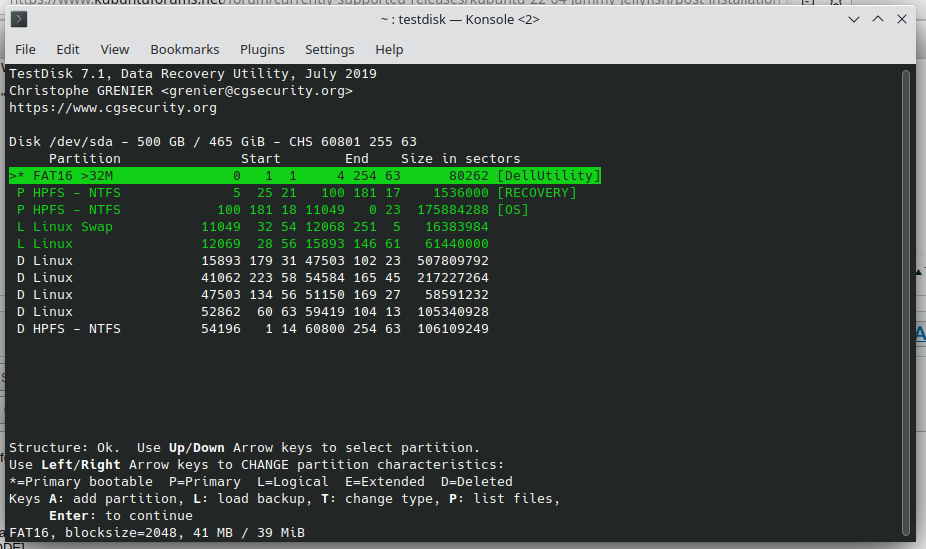Click the terminal's vertical scrollbar
The image size is (926, 549).
tap(907, 300)
